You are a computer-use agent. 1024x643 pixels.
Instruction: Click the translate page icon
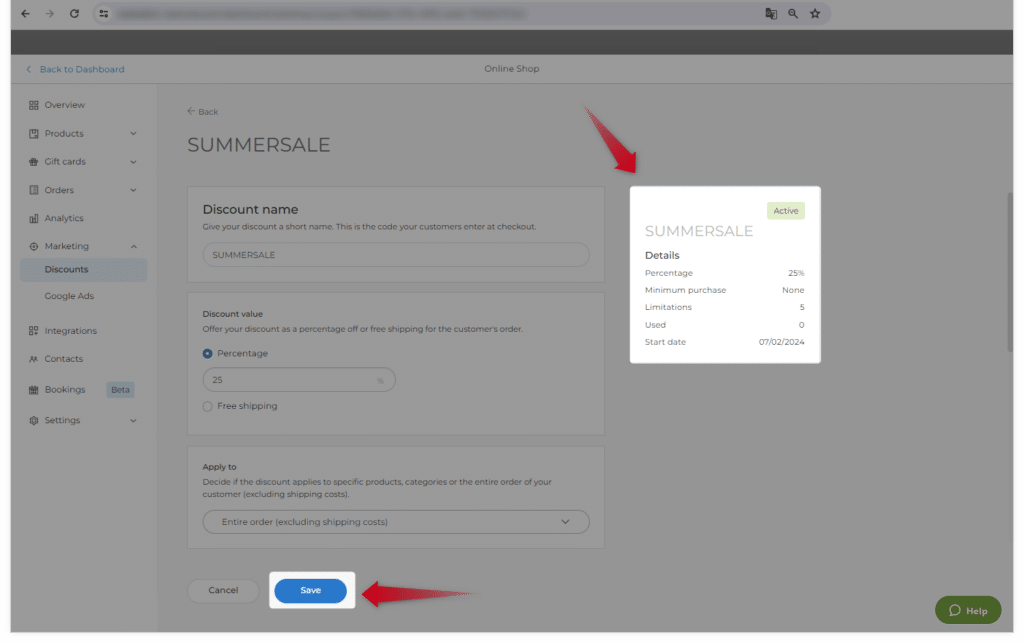(x=771, y=14)
